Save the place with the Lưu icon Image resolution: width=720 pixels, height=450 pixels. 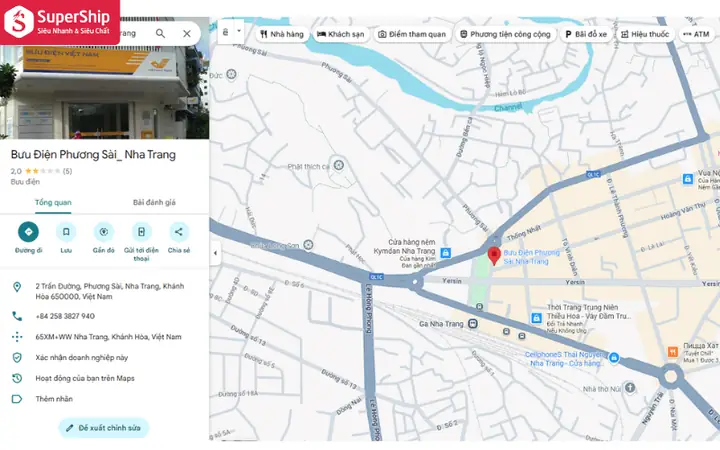coord(66,232)
